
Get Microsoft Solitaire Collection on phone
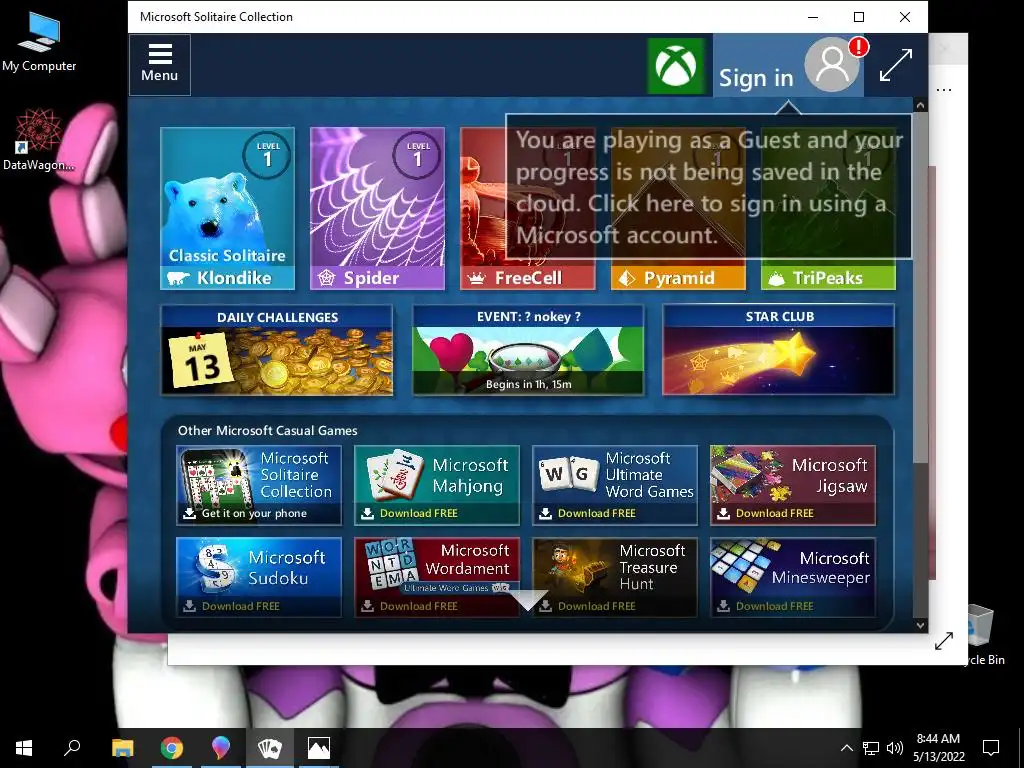pos(259,485)
